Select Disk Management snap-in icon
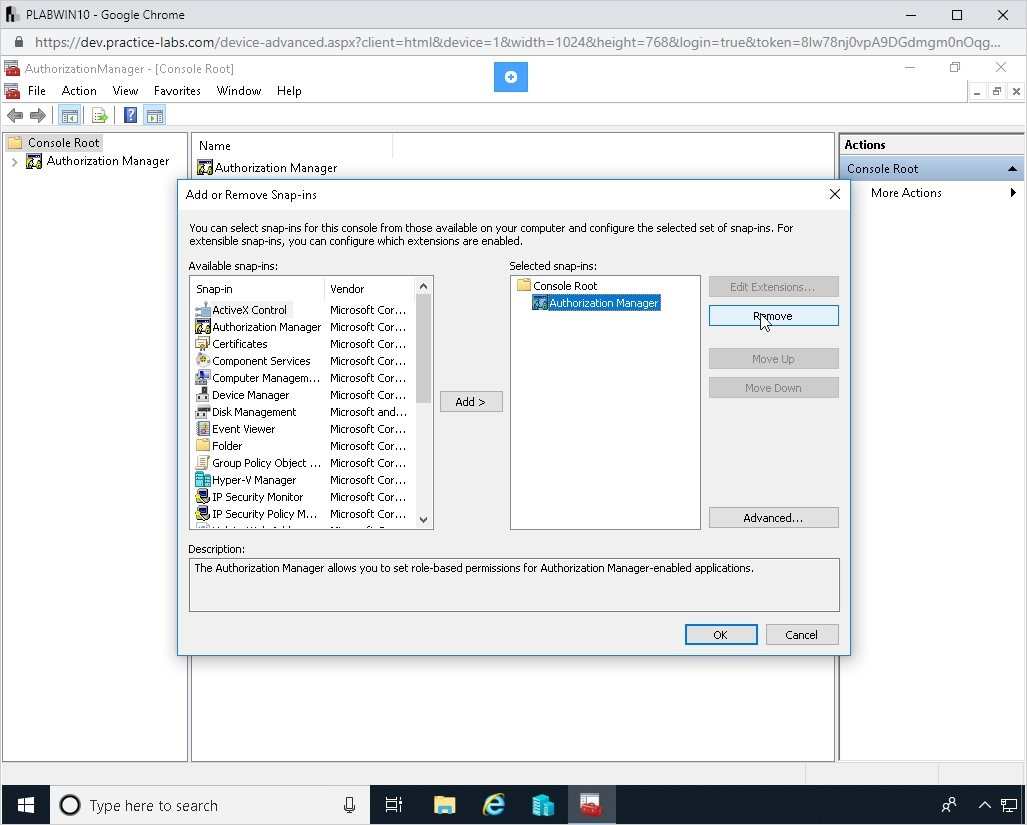1027x825 pixels. pyautogui.click(x=203, y=412)
